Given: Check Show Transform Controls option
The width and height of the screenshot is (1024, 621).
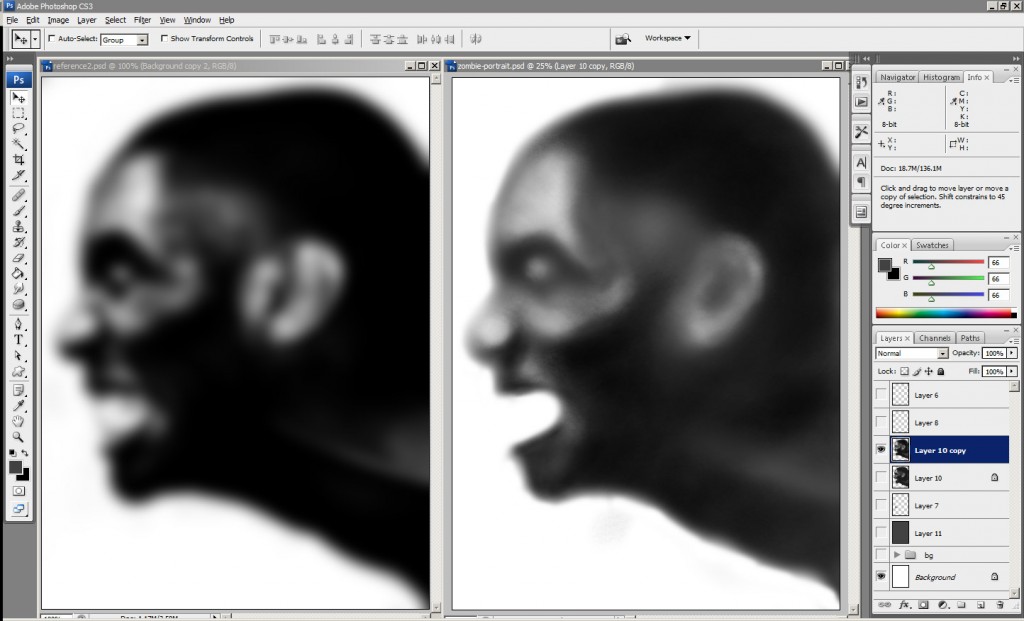Looking at the screenshot, I should point(164,39).
